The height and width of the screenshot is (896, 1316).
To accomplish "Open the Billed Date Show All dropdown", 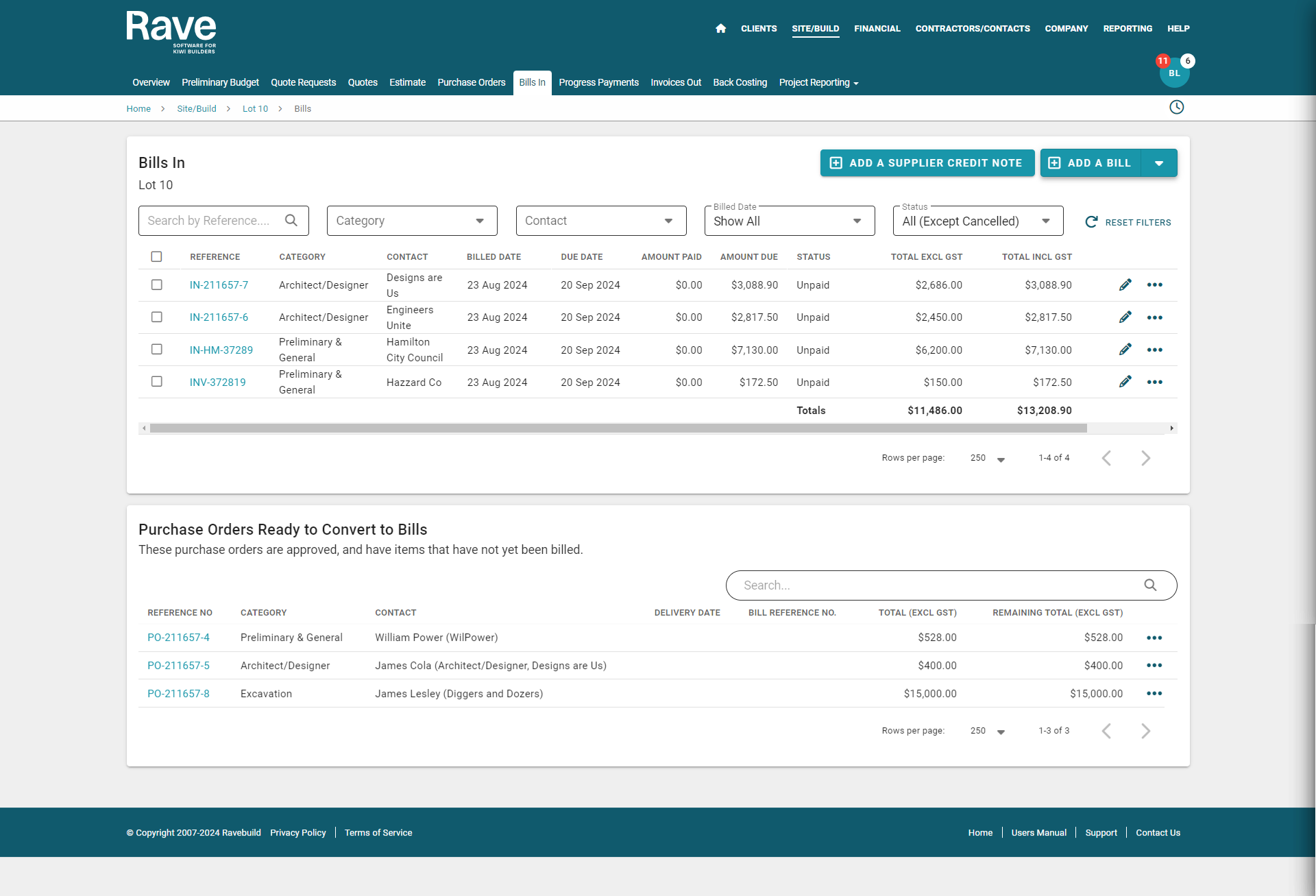I will point(790,221).
